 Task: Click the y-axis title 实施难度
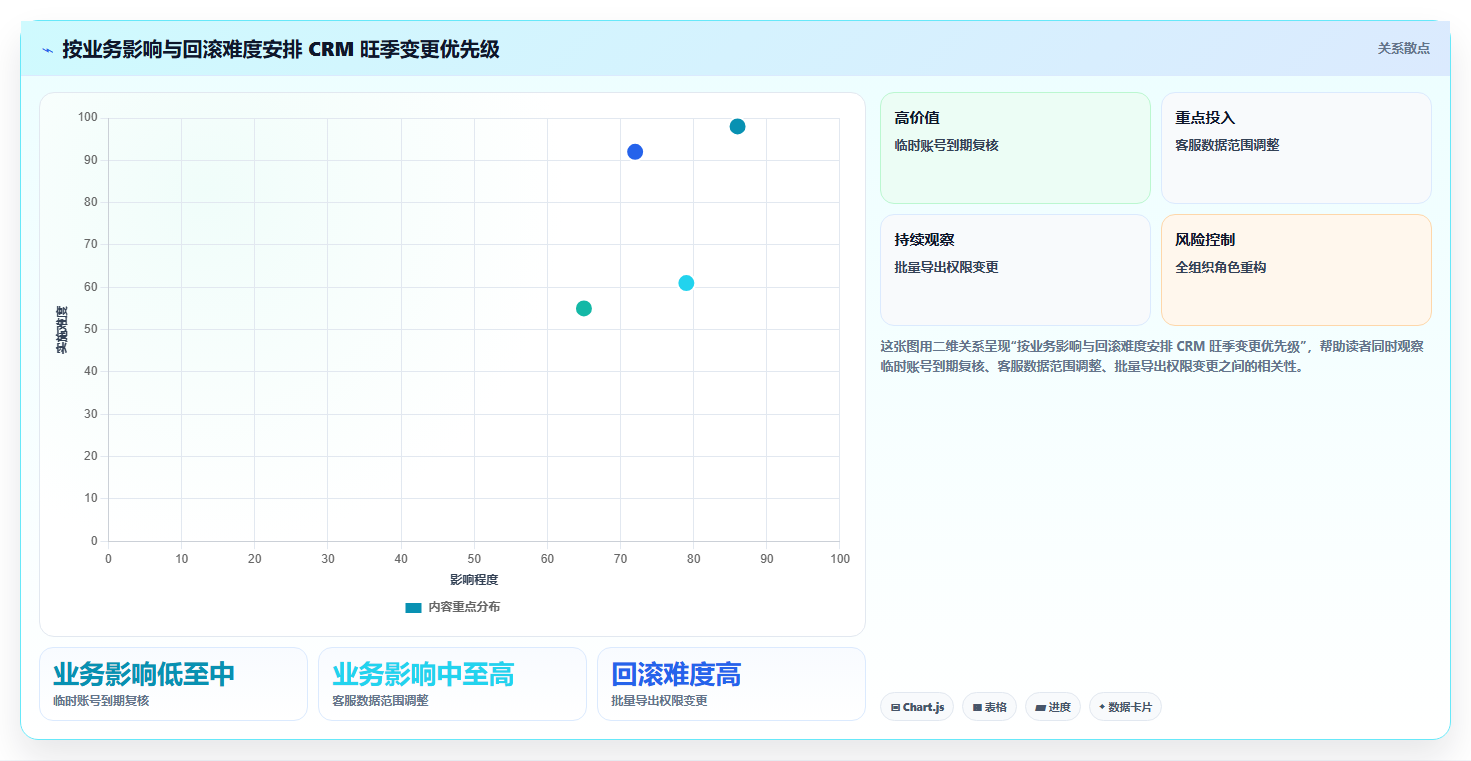pos(61,330)
